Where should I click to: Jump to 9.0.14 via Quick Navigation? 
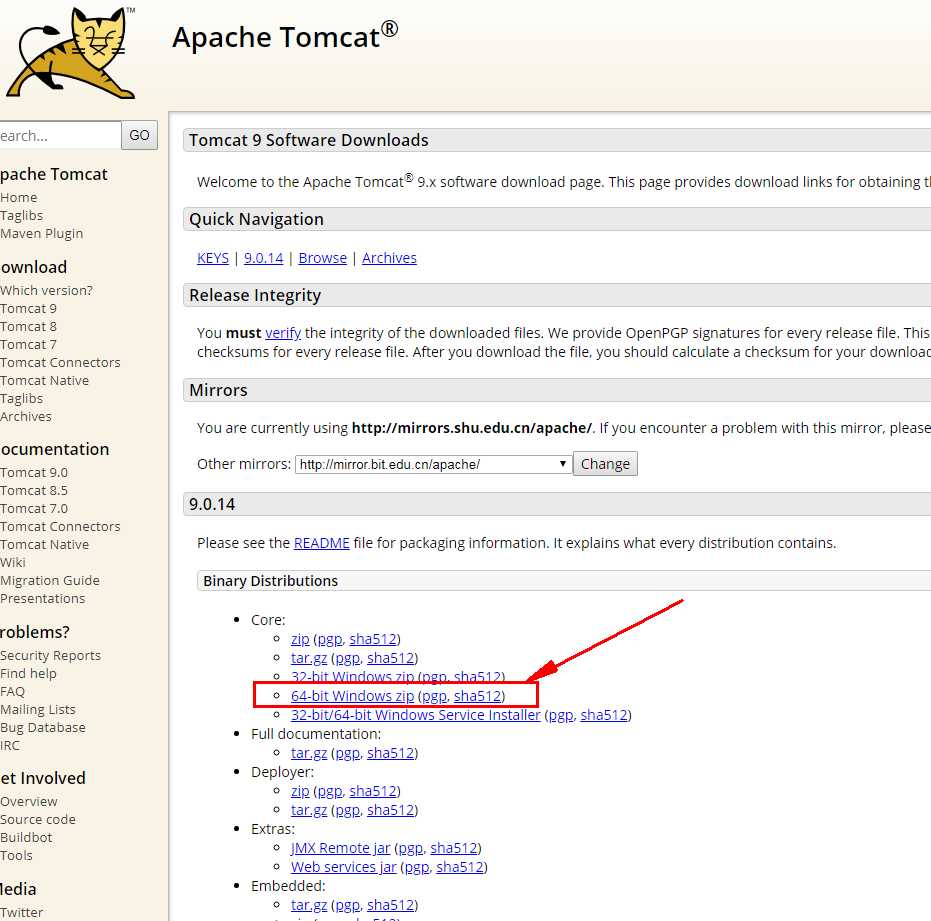[x=264, y=258]
